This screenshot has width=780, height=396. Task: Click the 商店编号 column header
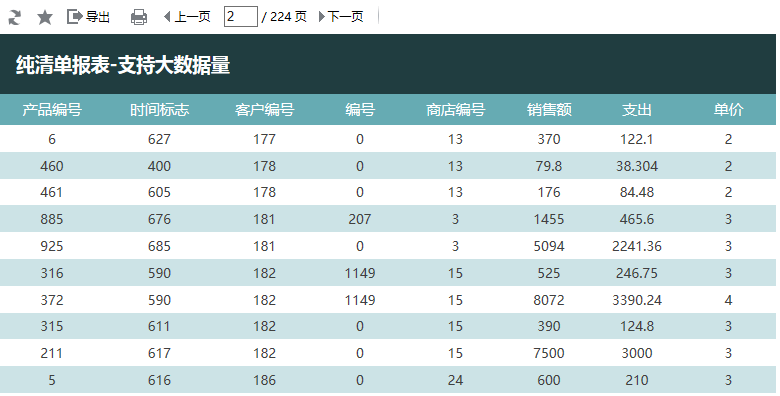tap(455, 109)
